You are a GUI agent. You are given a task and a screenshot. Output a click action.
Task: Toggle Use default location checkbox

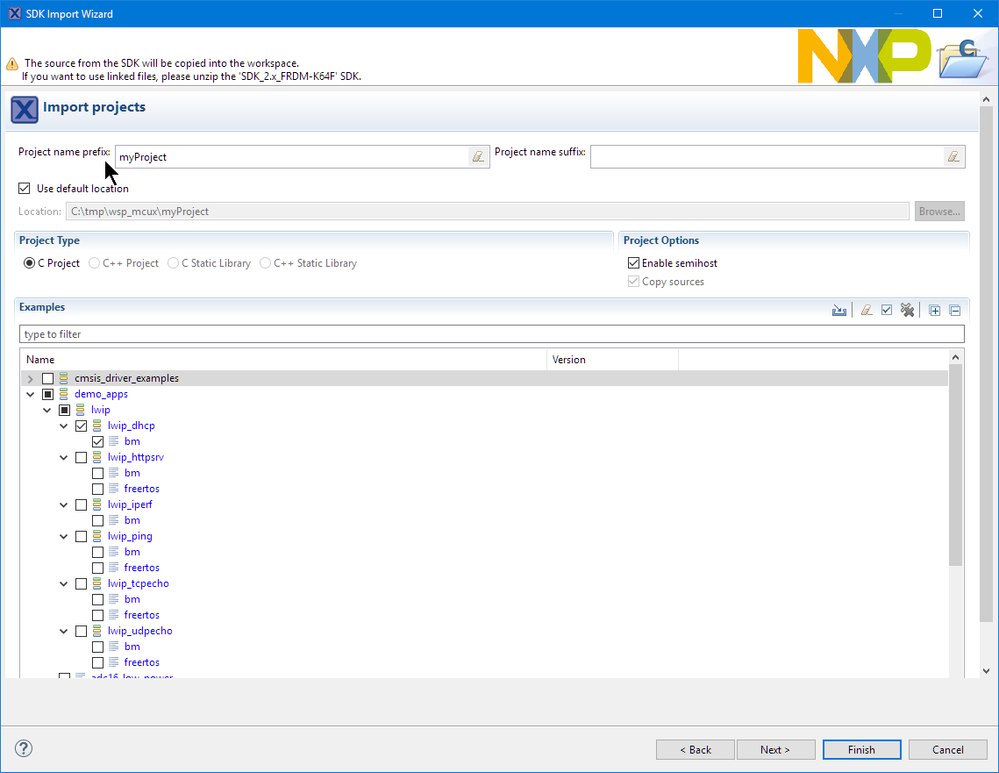coord(24,189)
